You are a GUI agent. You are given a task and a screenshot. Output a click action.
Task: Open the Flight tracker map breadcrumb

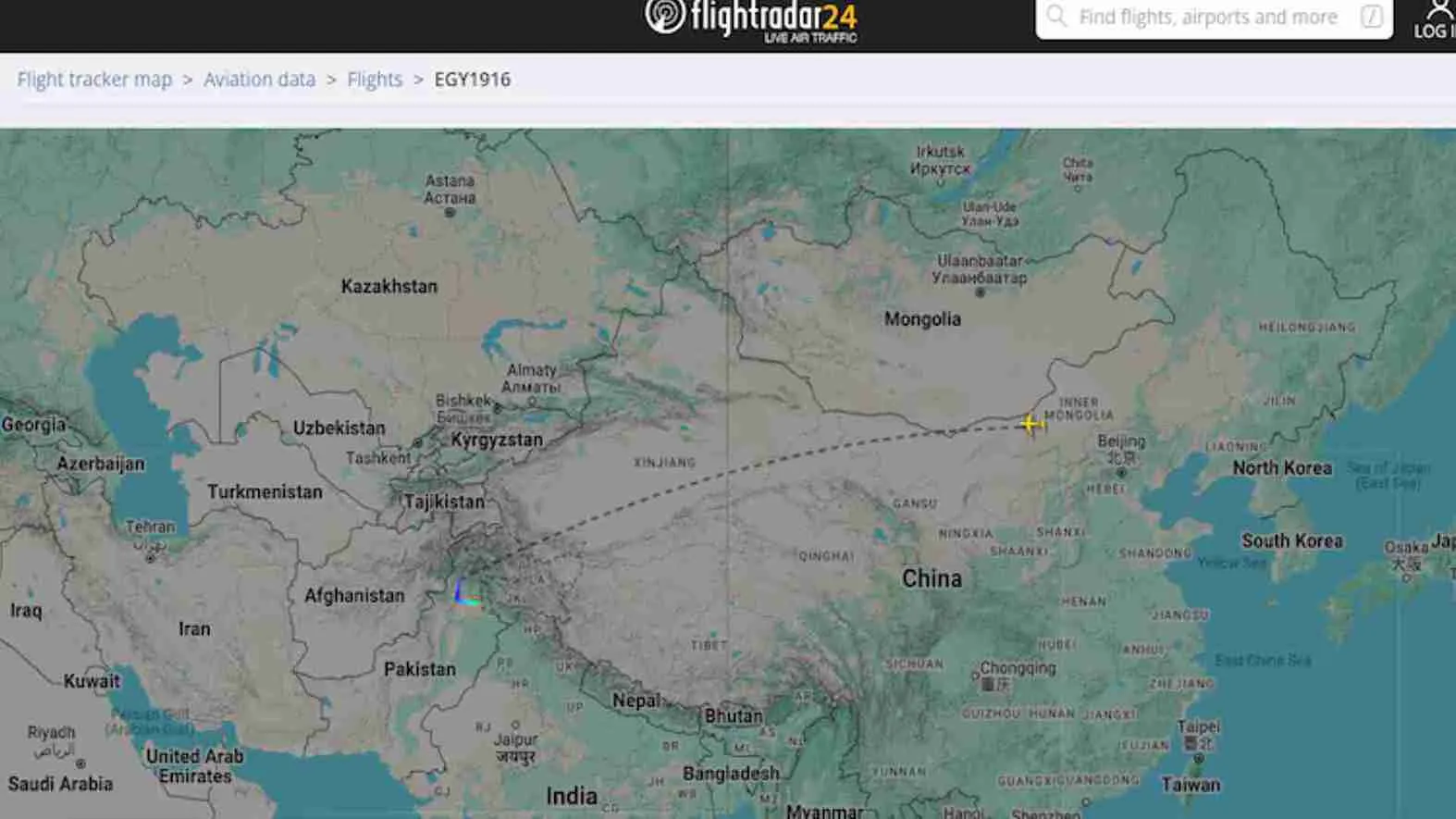pyautogui.click(x=94, y=80)
